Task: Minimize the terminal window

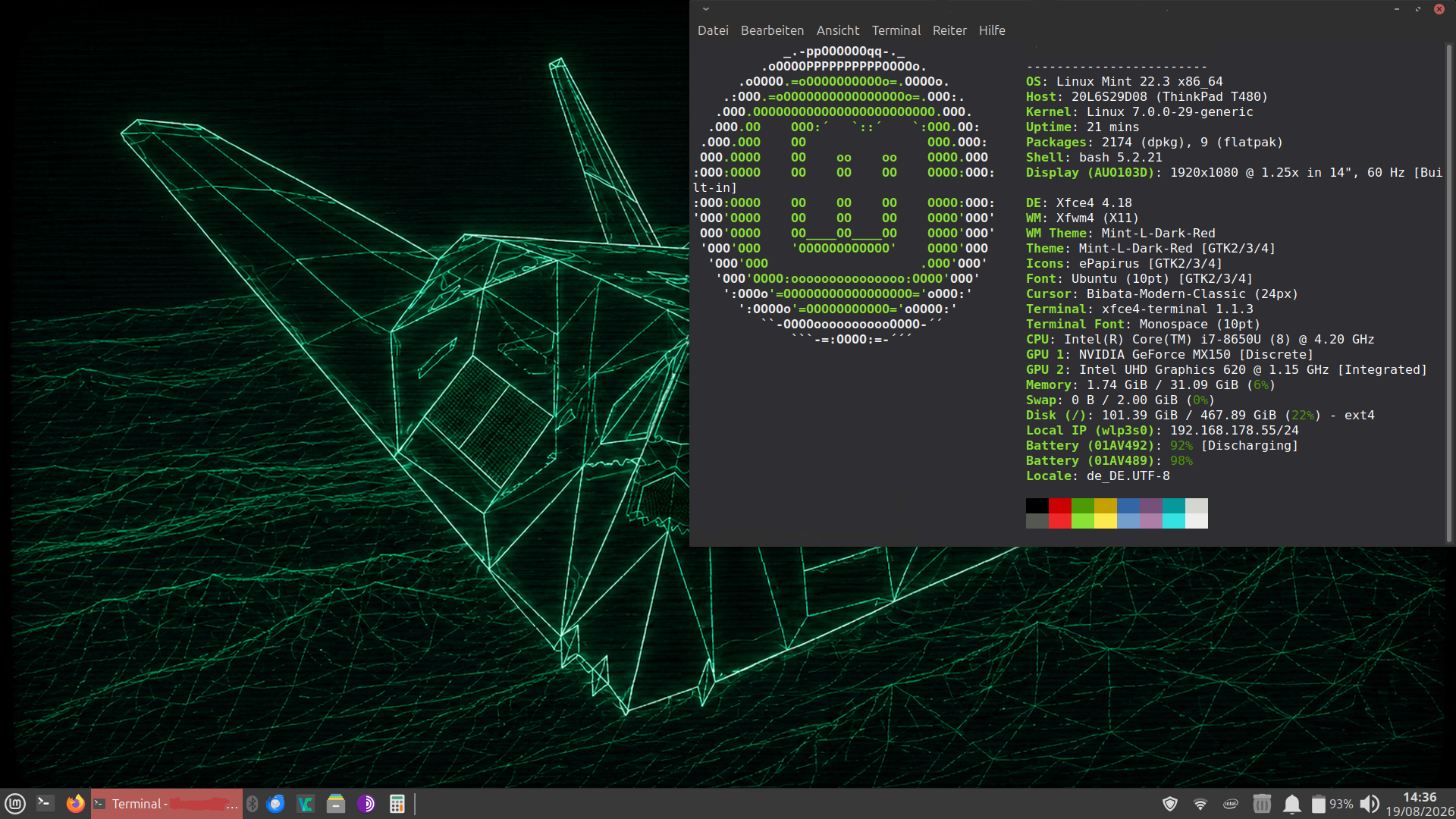Action: (1397, 9)
